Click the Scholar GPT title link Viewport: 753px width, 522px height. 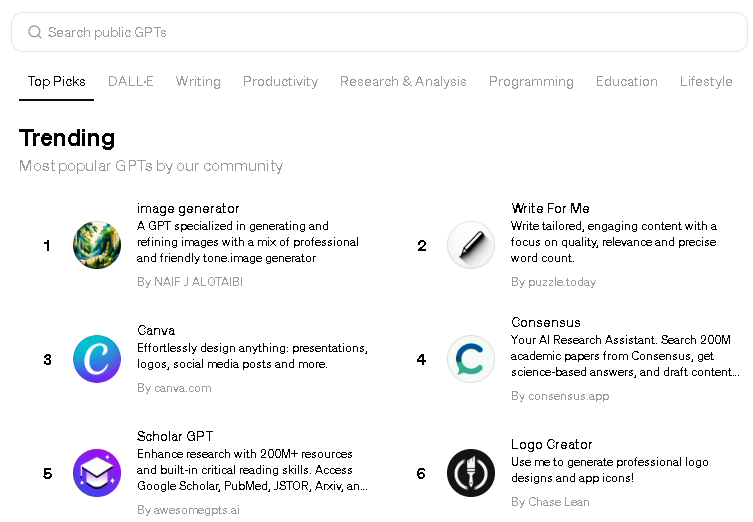[175, 436]
